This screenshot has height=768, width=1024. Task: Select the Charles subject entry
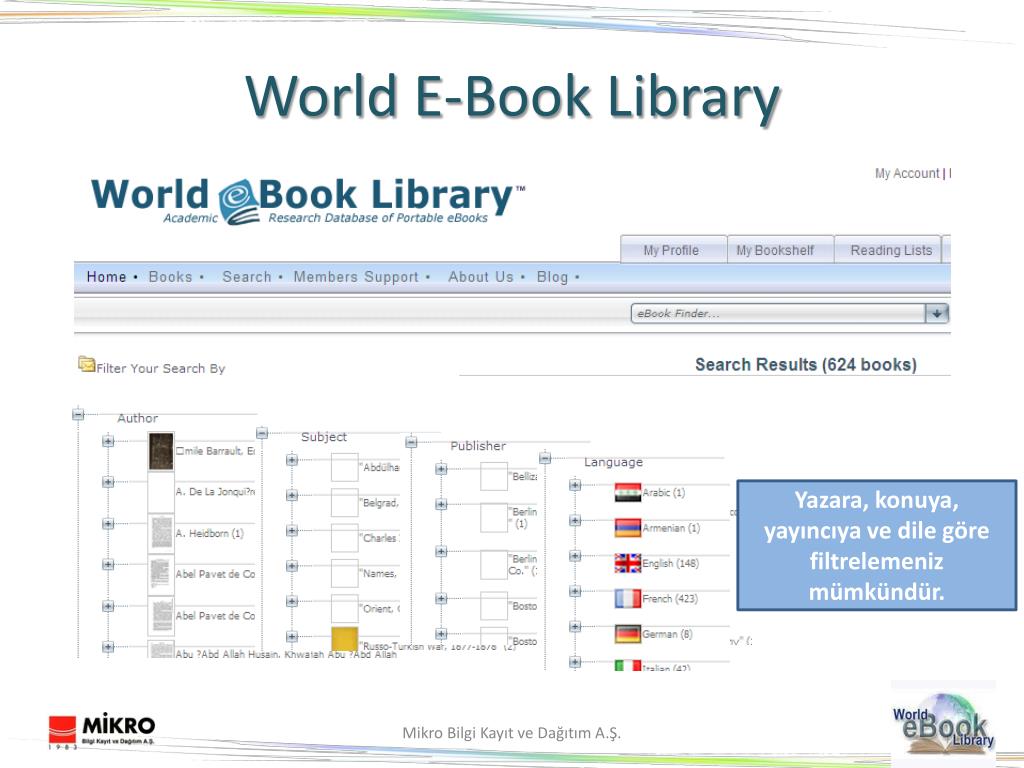(x=381, y=538)
